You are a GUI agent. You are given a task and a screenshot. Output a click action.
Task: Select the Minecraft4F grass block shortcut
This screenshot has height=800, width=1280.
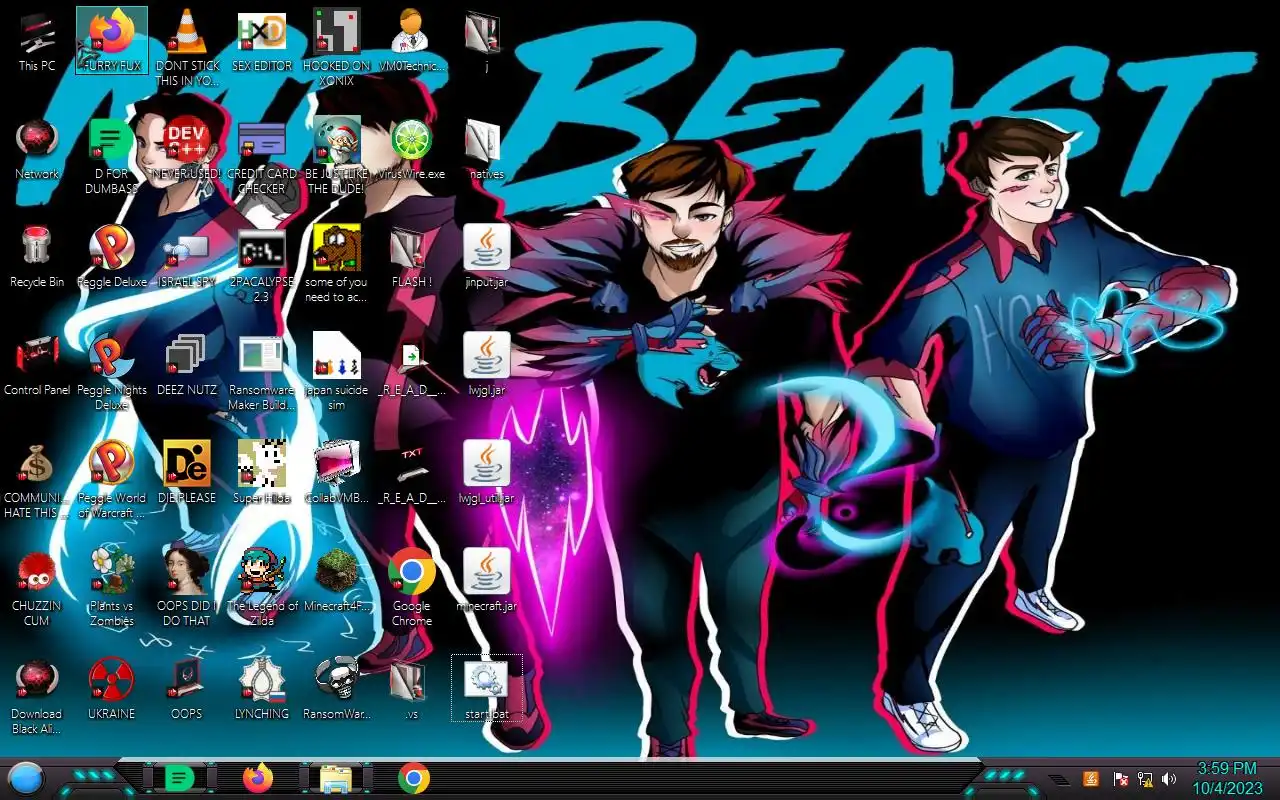point(337,581)
